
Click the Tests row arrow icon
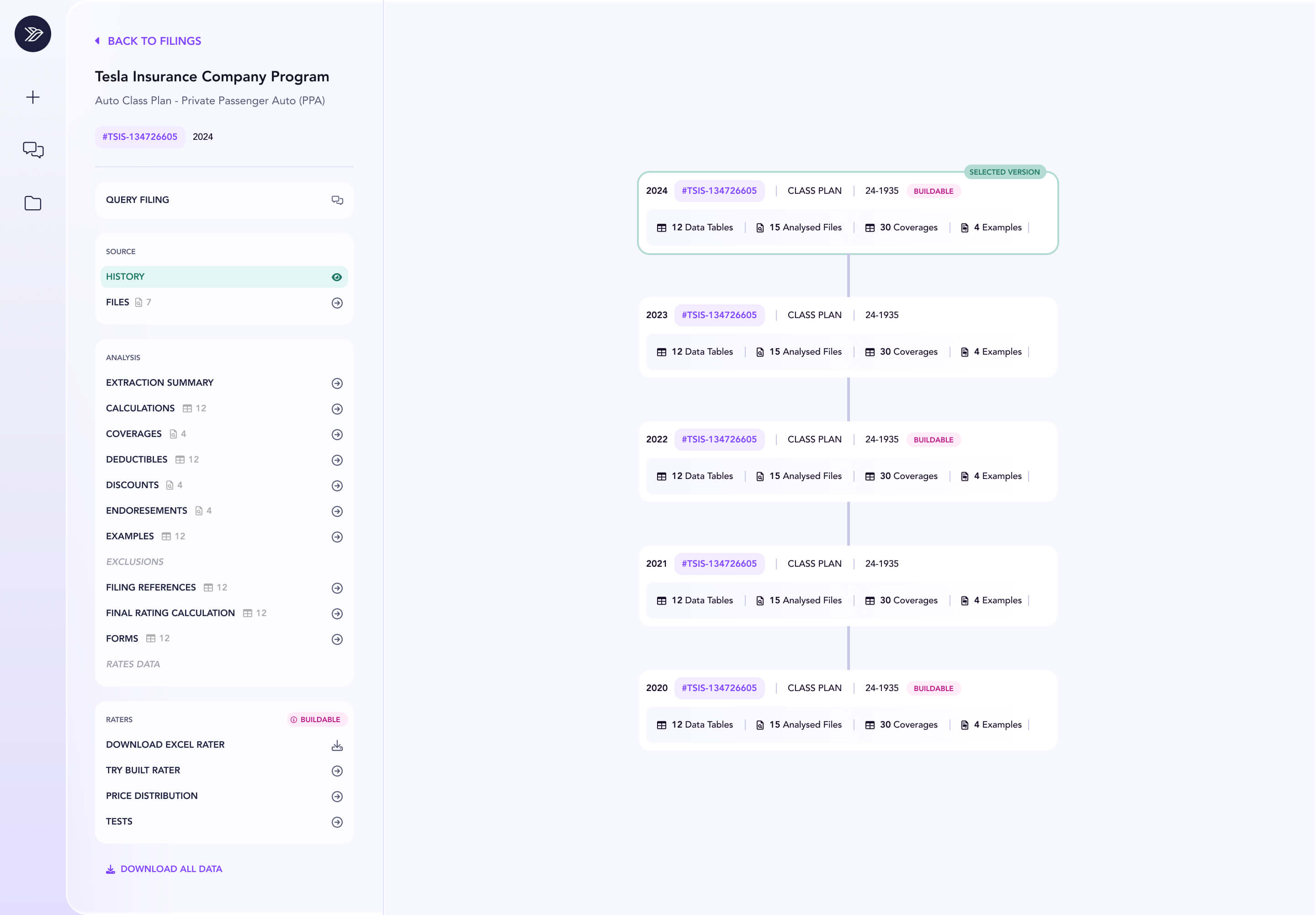click(x=337, y=822)
